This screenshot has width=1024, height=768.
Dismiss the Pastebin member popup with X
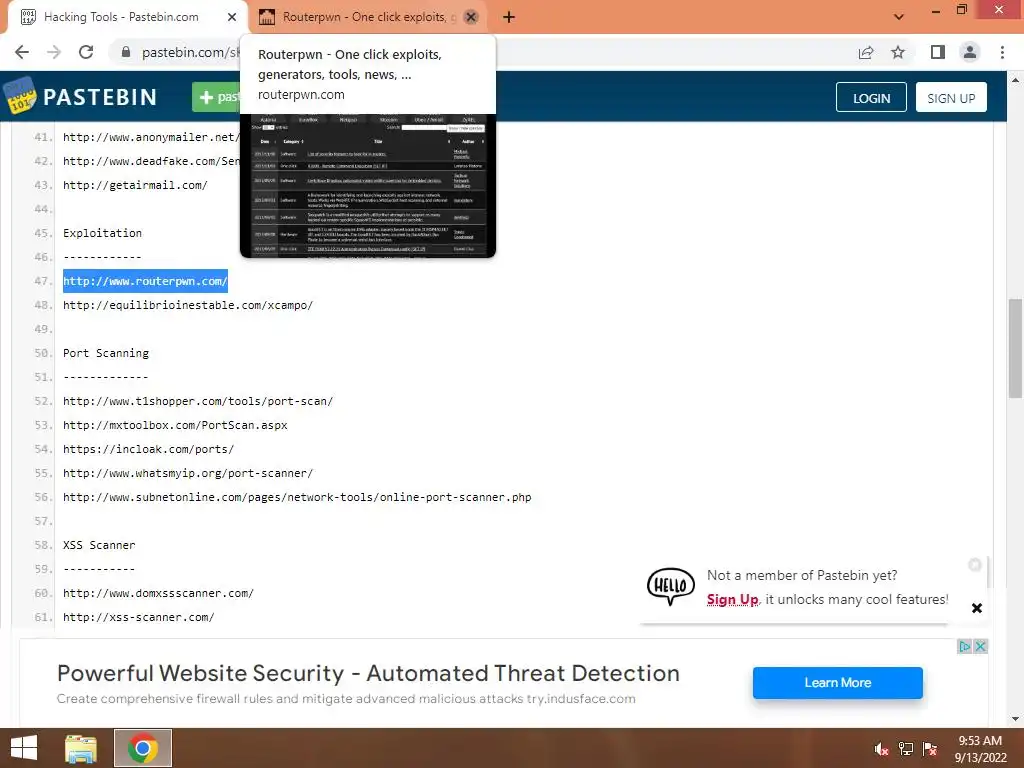[976, 608]
